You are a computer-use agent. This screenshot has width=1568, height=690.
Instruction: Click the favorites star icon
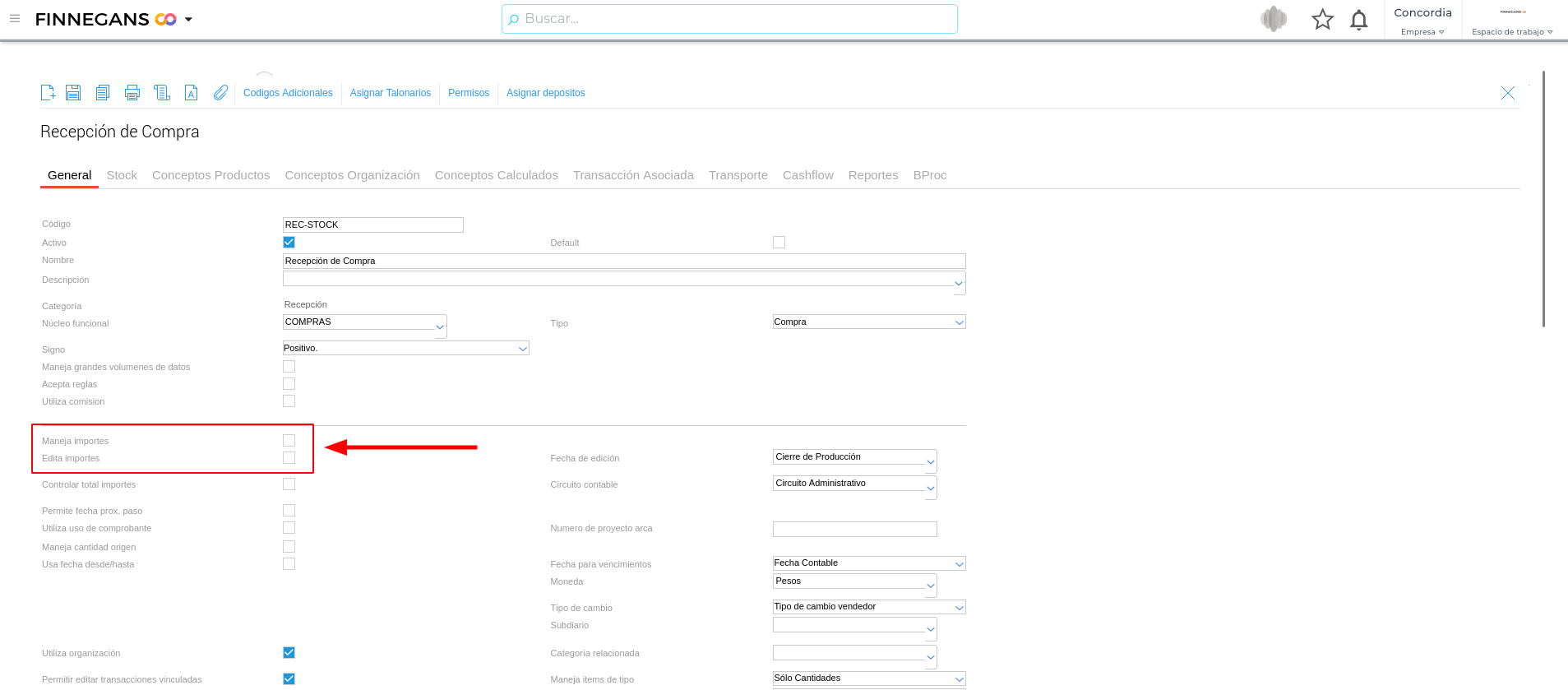[x=1322, y=20]
